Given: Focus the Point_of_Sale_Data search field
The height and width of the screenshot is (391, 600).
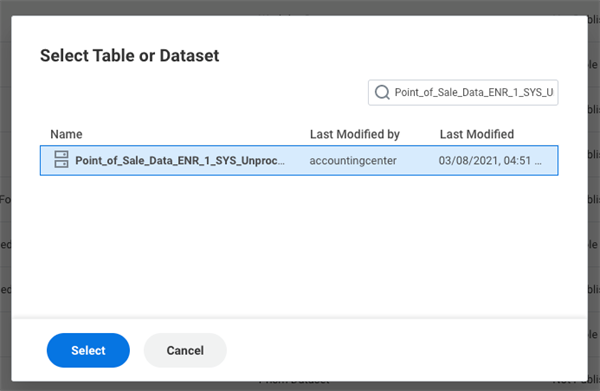Looking at the screenshot, I should click(463, 93).
